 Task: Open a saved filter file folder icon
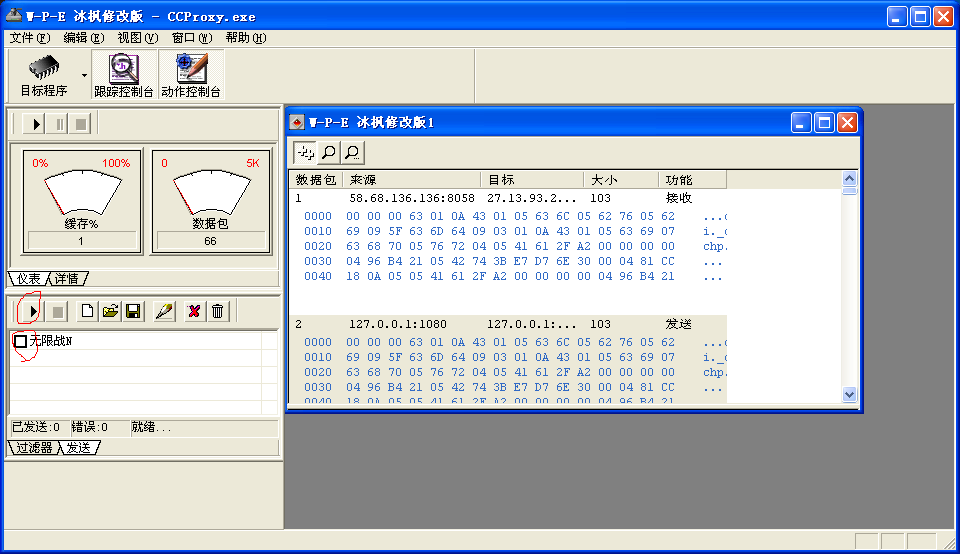110,312
